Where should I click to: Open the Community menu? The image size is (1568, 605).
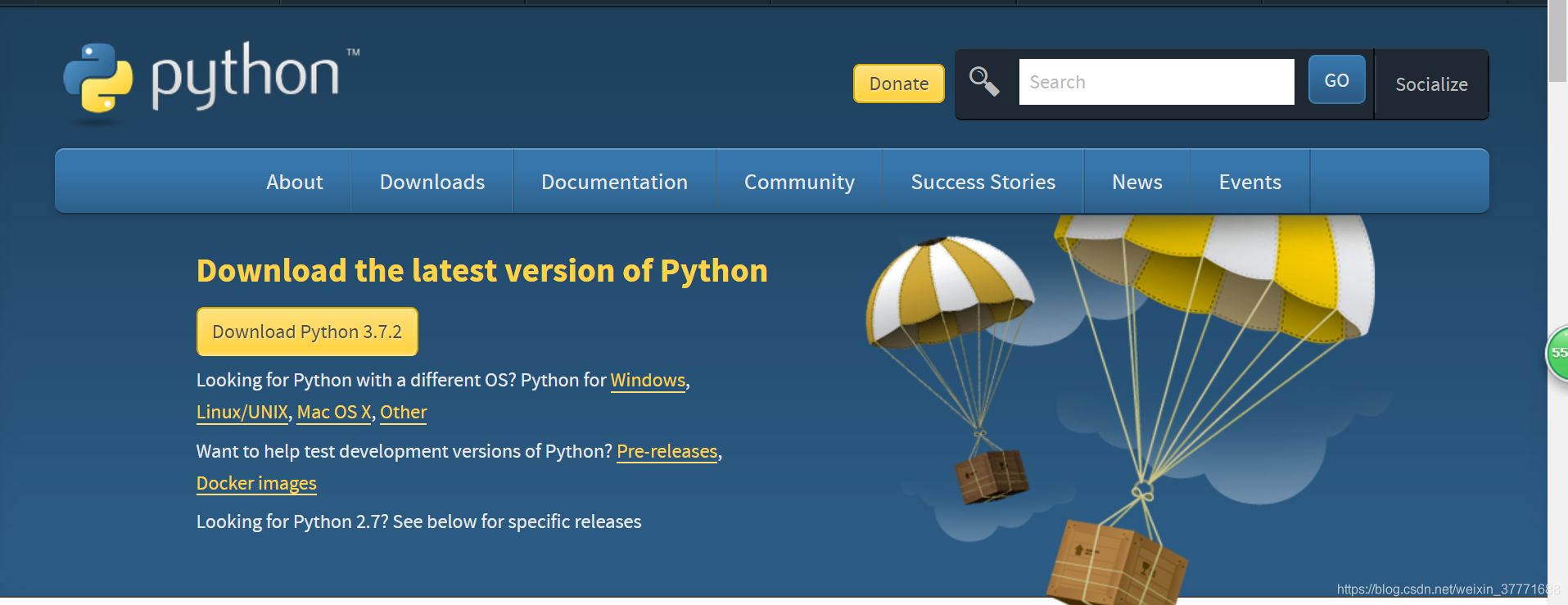(799, 182)
